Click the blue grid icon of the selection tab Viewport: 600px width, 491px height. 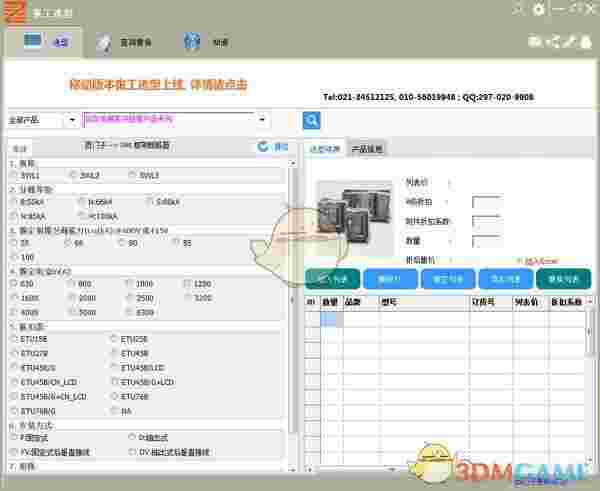coord(33,40)
